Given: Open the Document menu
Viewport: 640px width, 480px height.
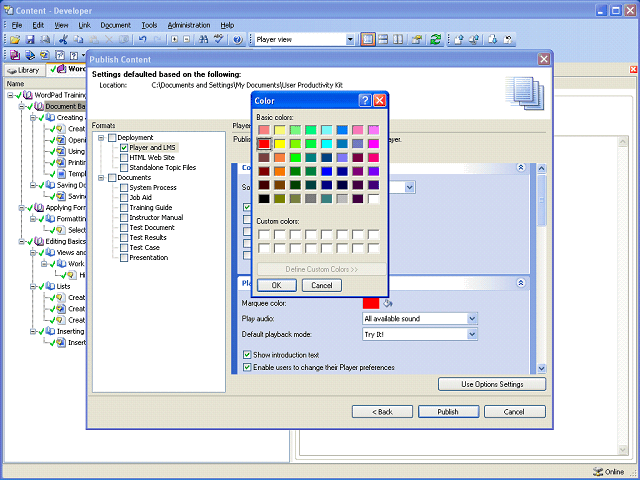Looking at the screenshot, I should [x=116, y=25].
